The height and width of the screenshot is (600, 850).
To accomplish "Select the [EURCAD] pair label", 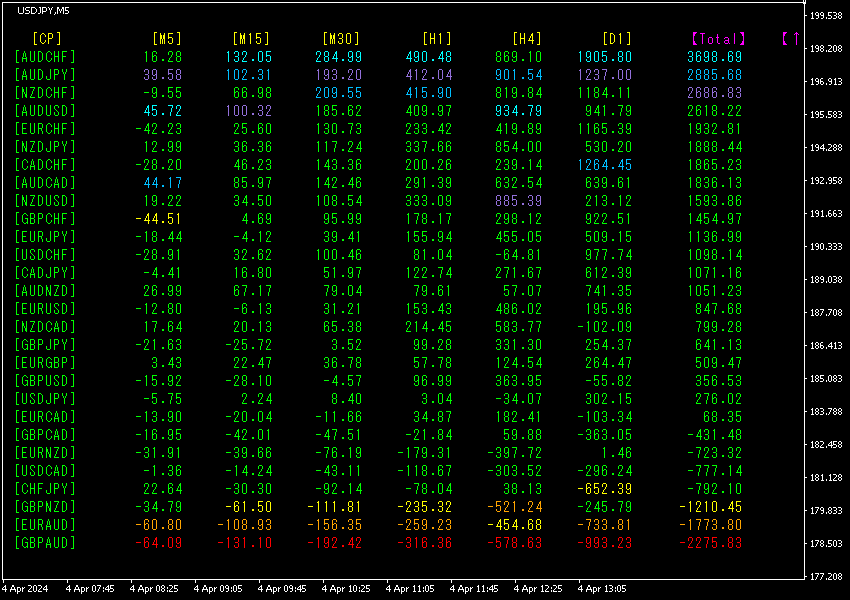I will click(45, 417).
